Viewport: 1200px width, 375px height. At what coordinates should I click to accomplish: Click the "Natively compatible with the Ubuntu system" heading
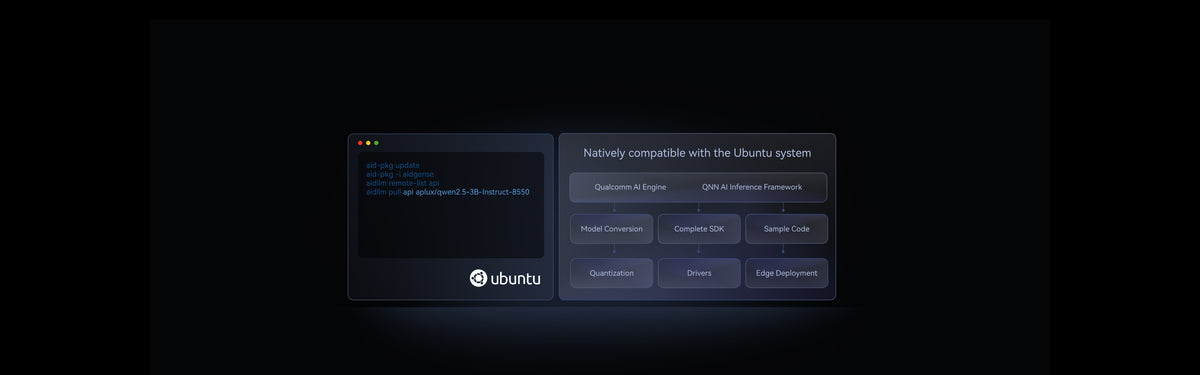[697, 153]
